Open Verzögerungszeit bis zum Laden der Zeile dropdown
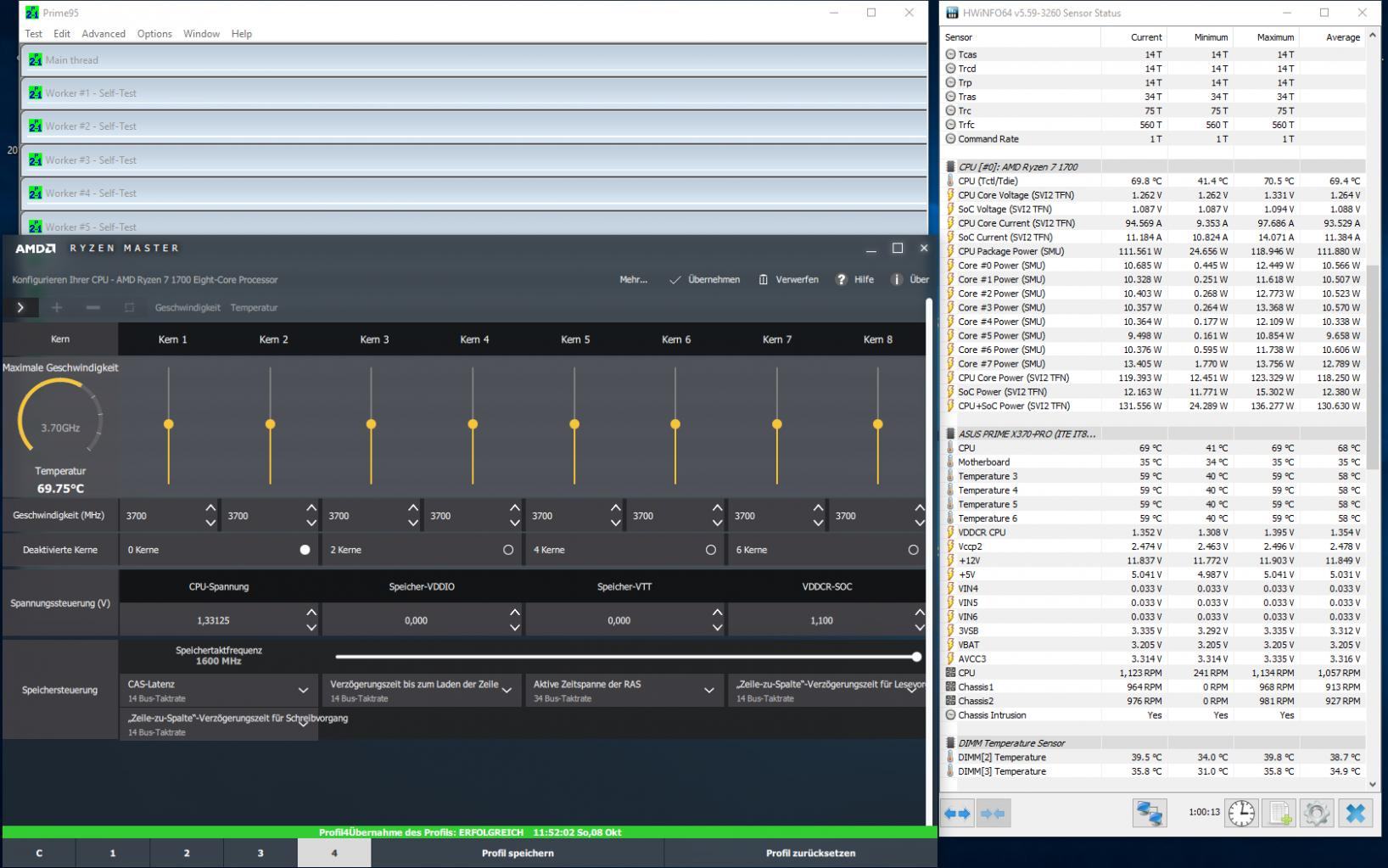This screenshot has height=868, width=1388. pos(421,690)
